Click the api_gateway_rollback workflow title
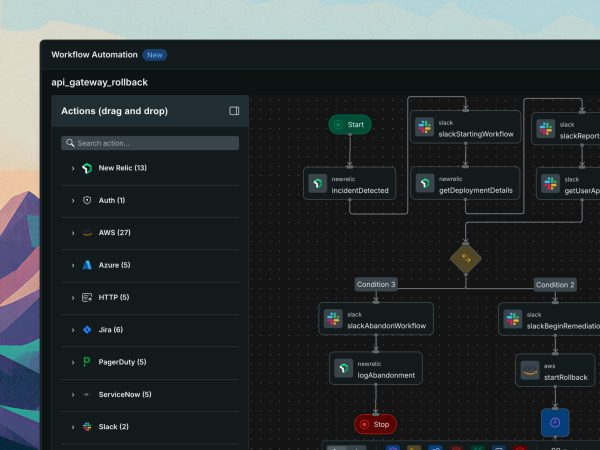Image resolution: width=600 pixels, height=450 pixels. click(99, 82)
